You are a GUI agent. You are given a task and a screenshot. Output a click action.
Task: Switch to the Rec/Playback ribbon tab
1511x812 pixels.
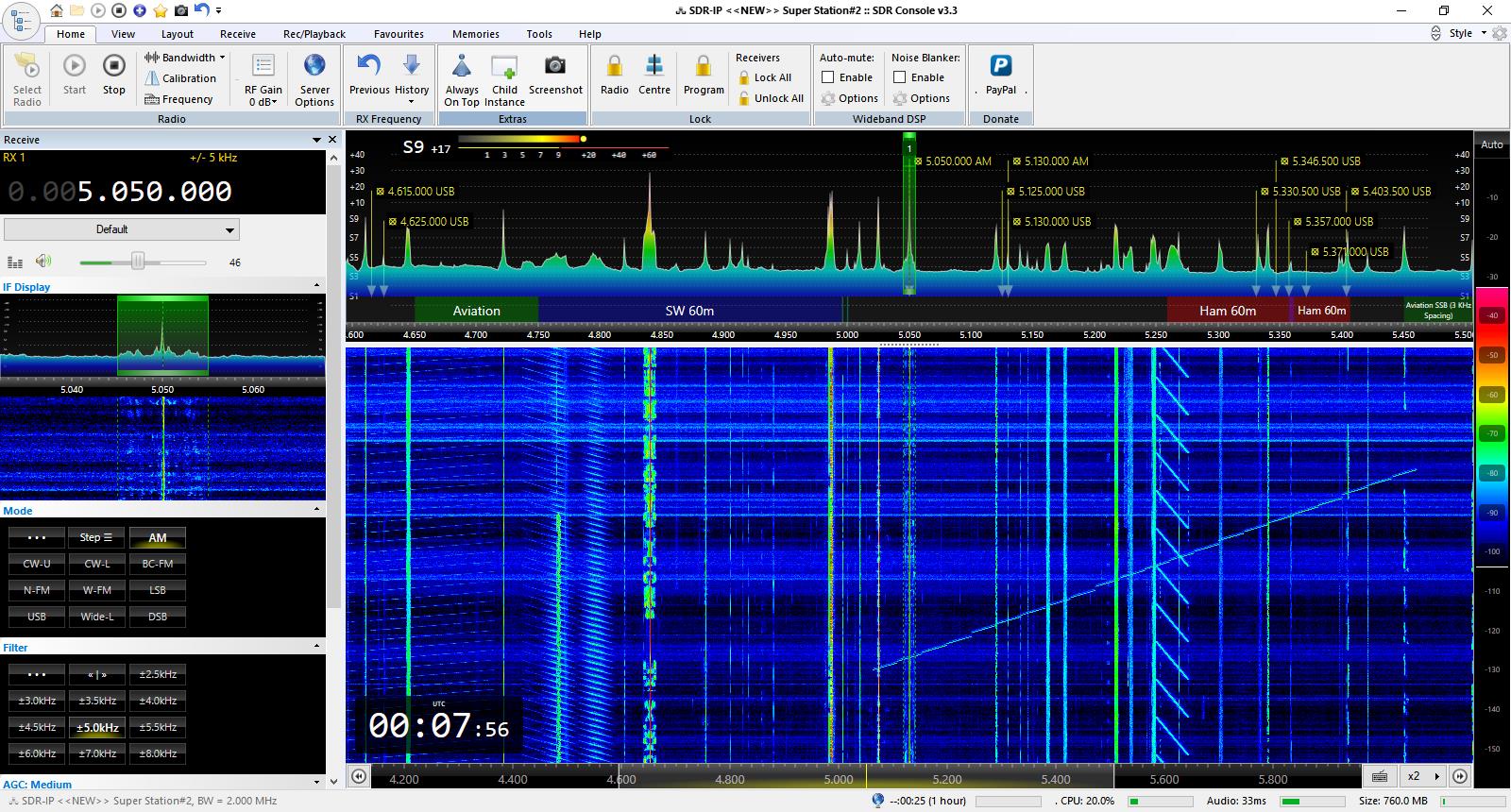pos(314,34)
